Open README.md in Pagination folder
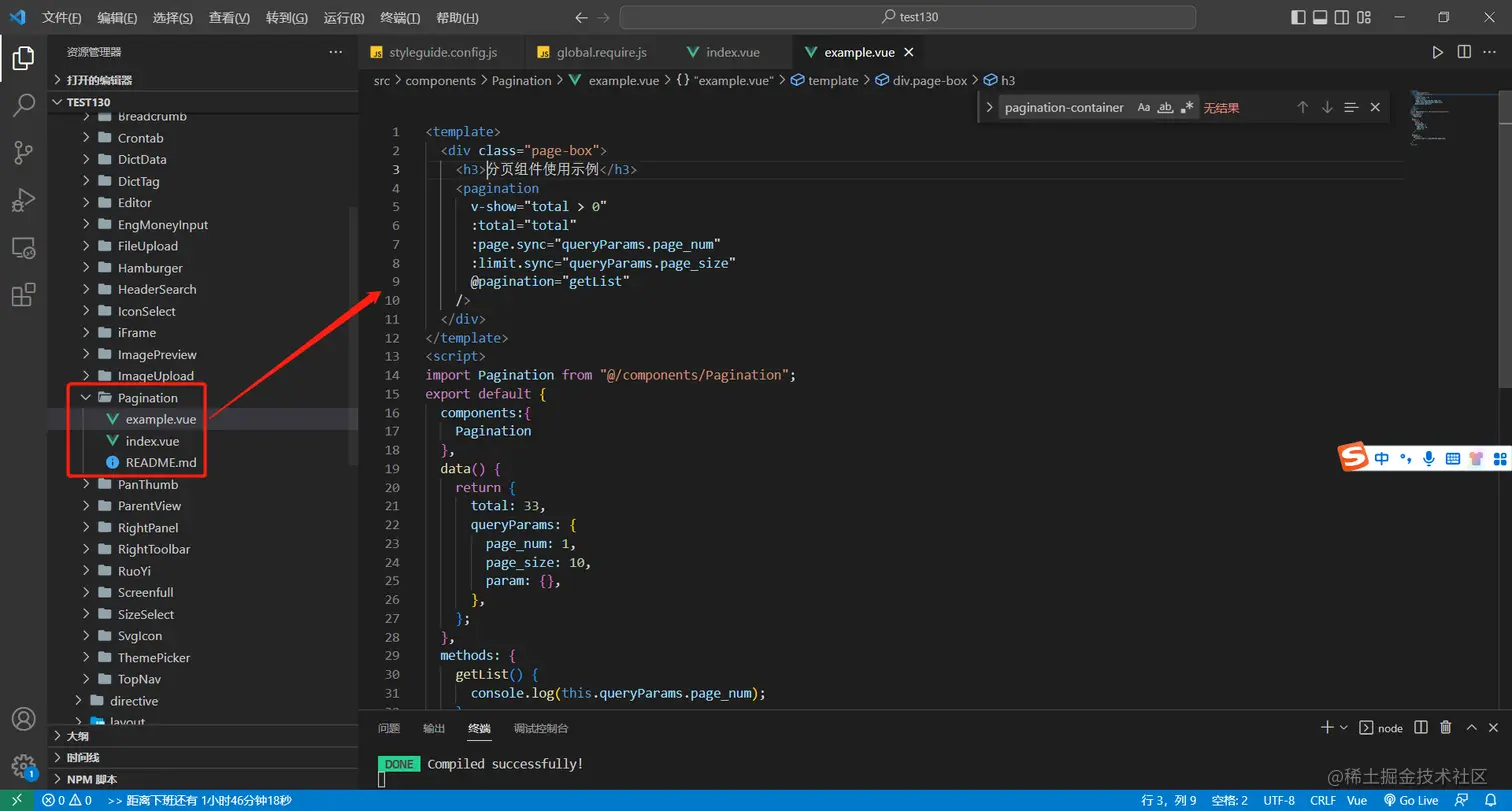The image size is (1512, 811). 161,462
